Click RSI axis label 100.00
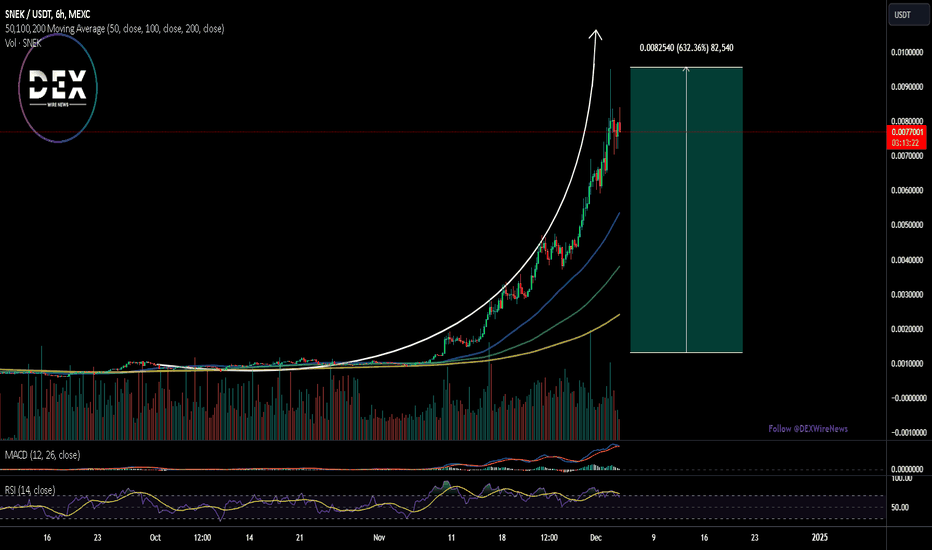932x550 pixels. (x=902, y=478)
